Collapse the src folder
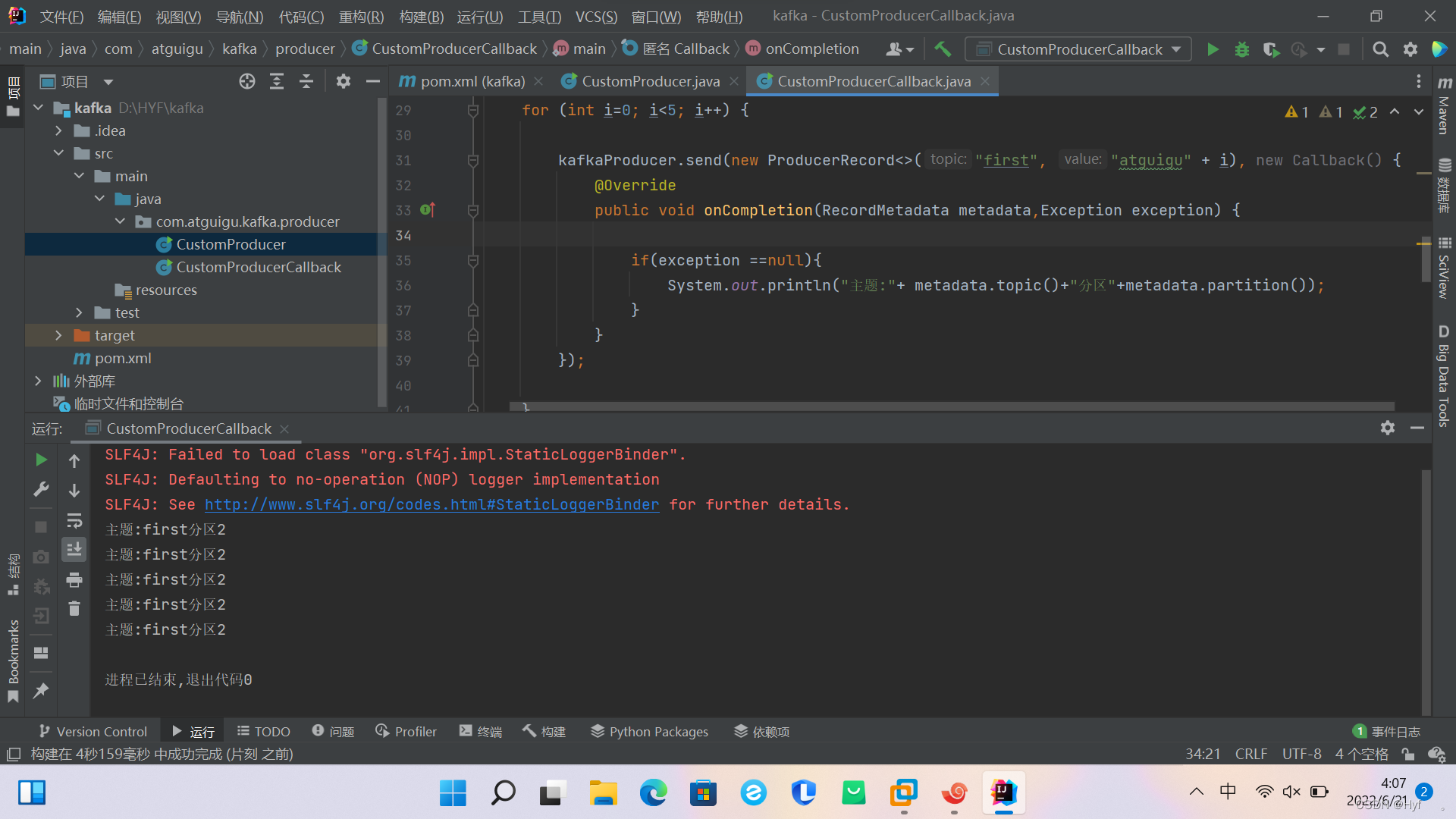Image resolution: width=1456 pixels, height=819 pixels. [59, 153]
